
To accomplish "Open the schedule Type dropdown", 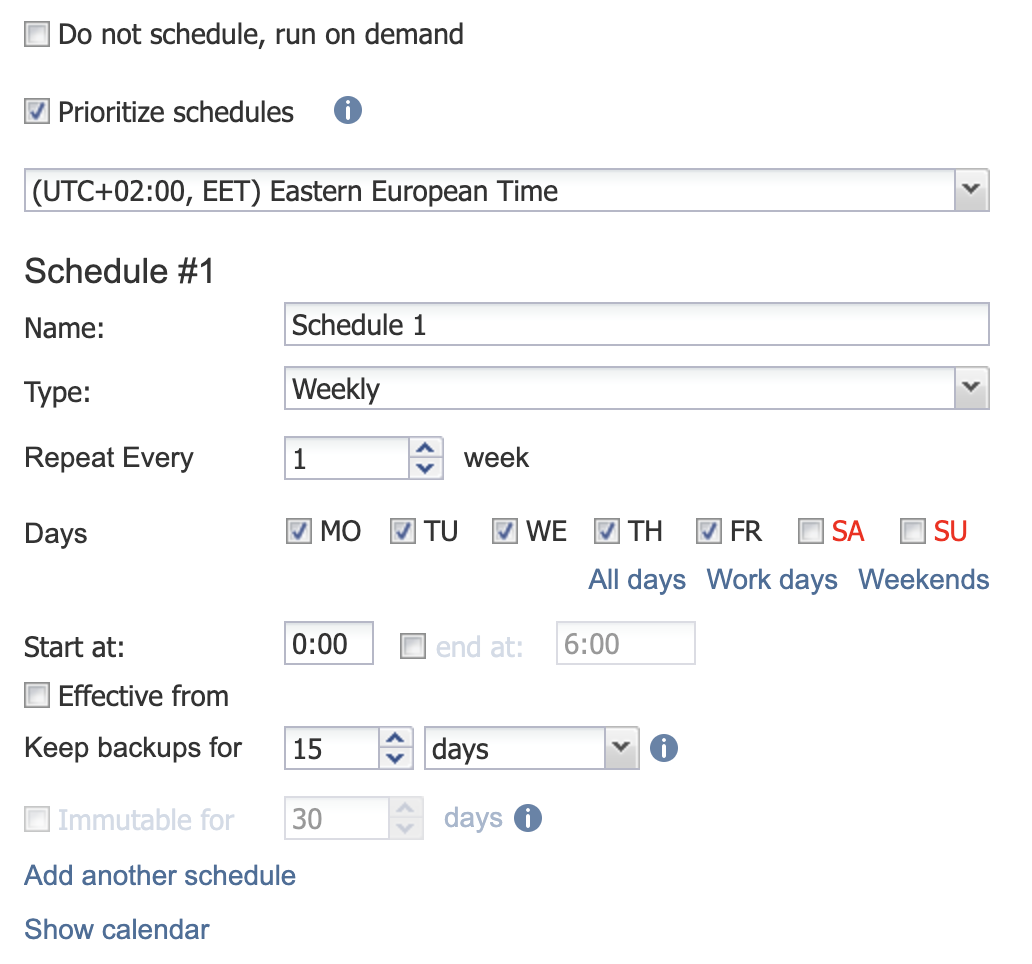I will [x=968, y=388].
